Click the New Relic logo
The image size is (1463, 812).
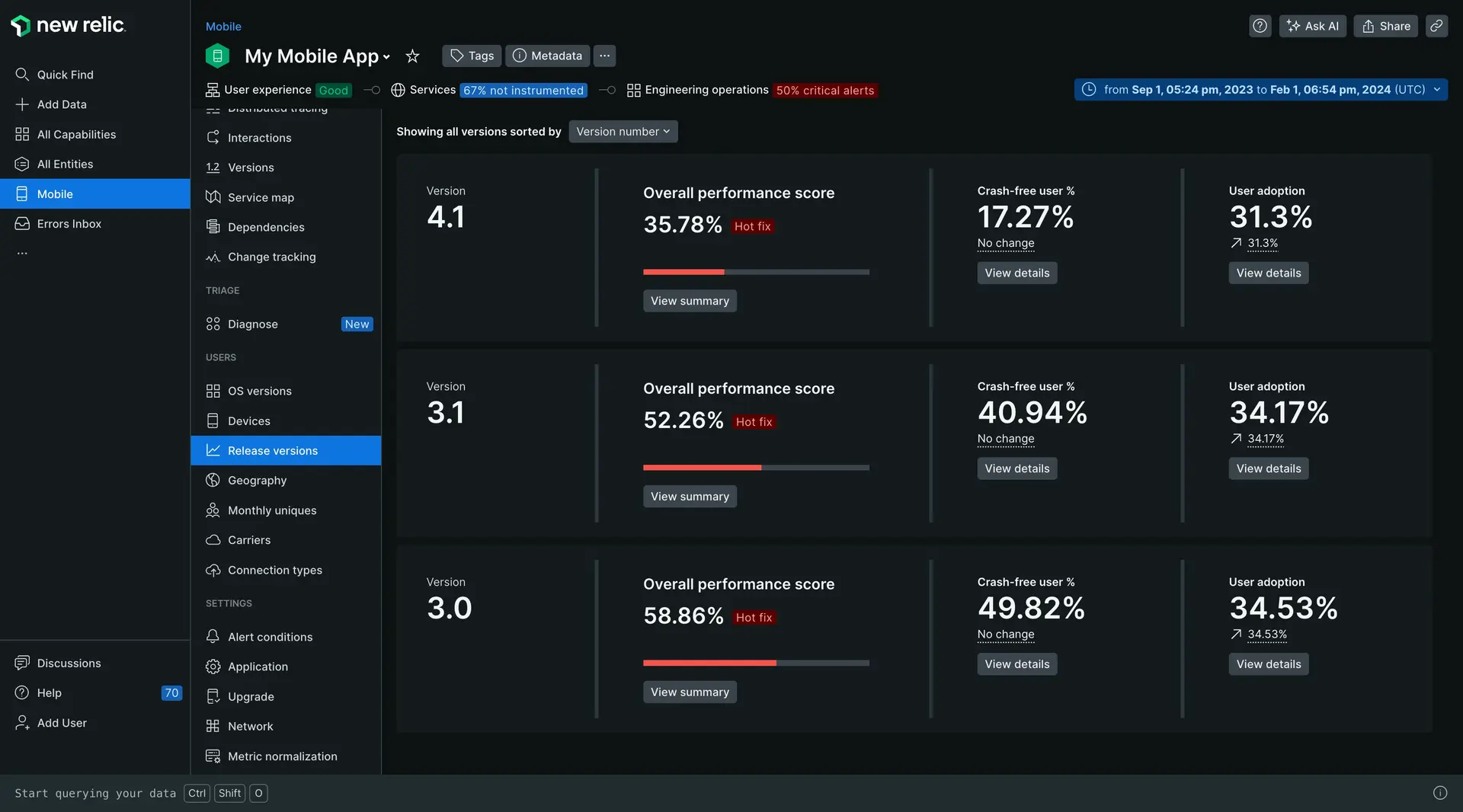(x=68, y=25)
